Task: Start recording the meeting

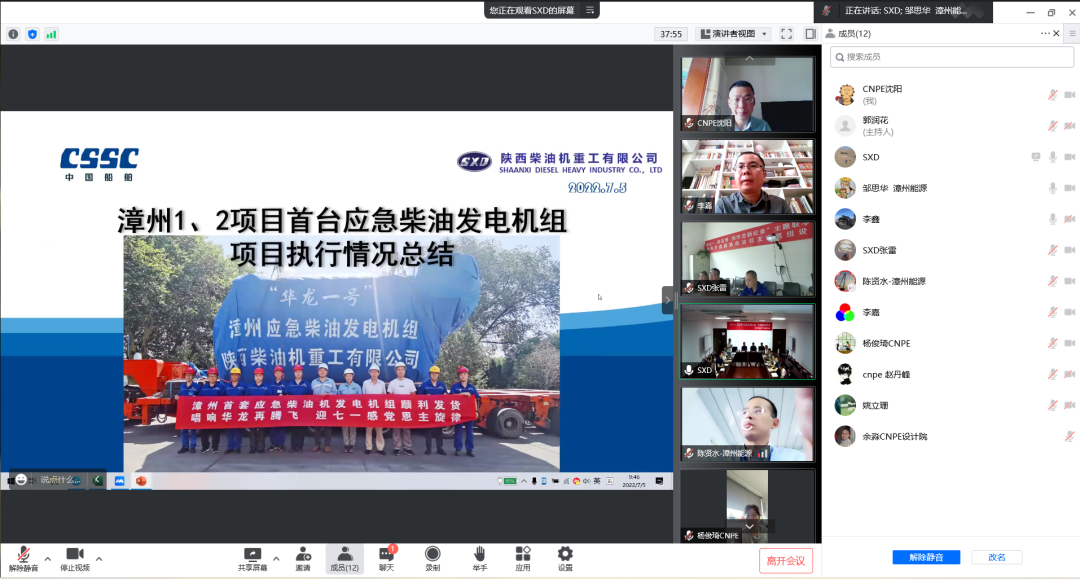Action: pos(433,559)
